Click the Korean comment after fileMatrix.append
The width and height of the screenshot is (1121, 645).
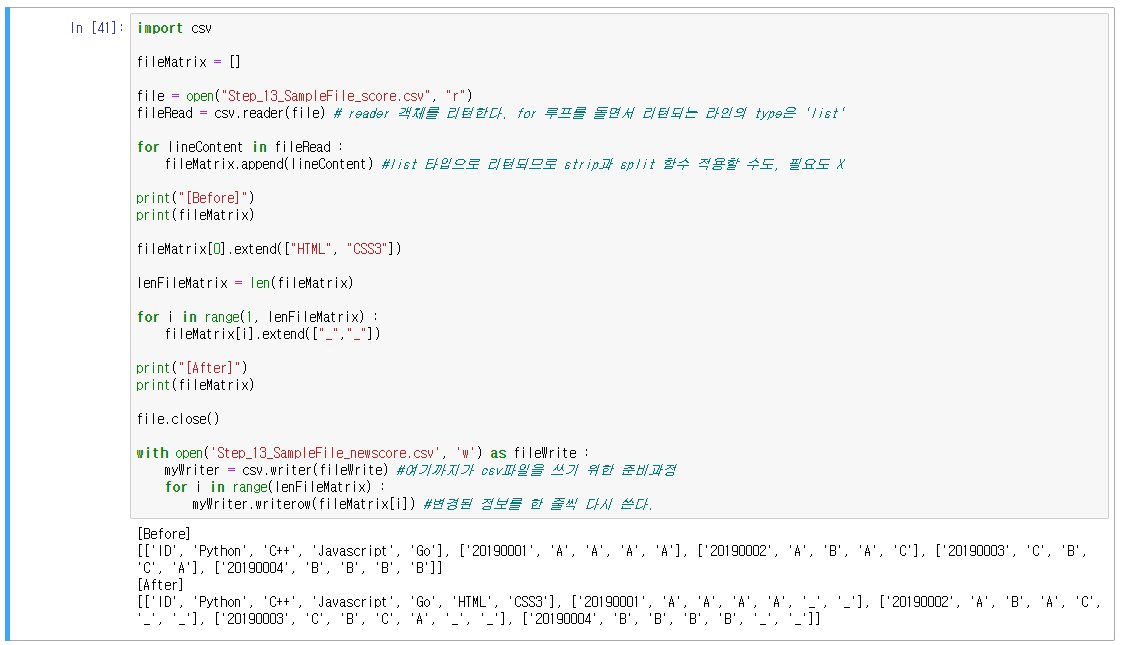[613, 164]
